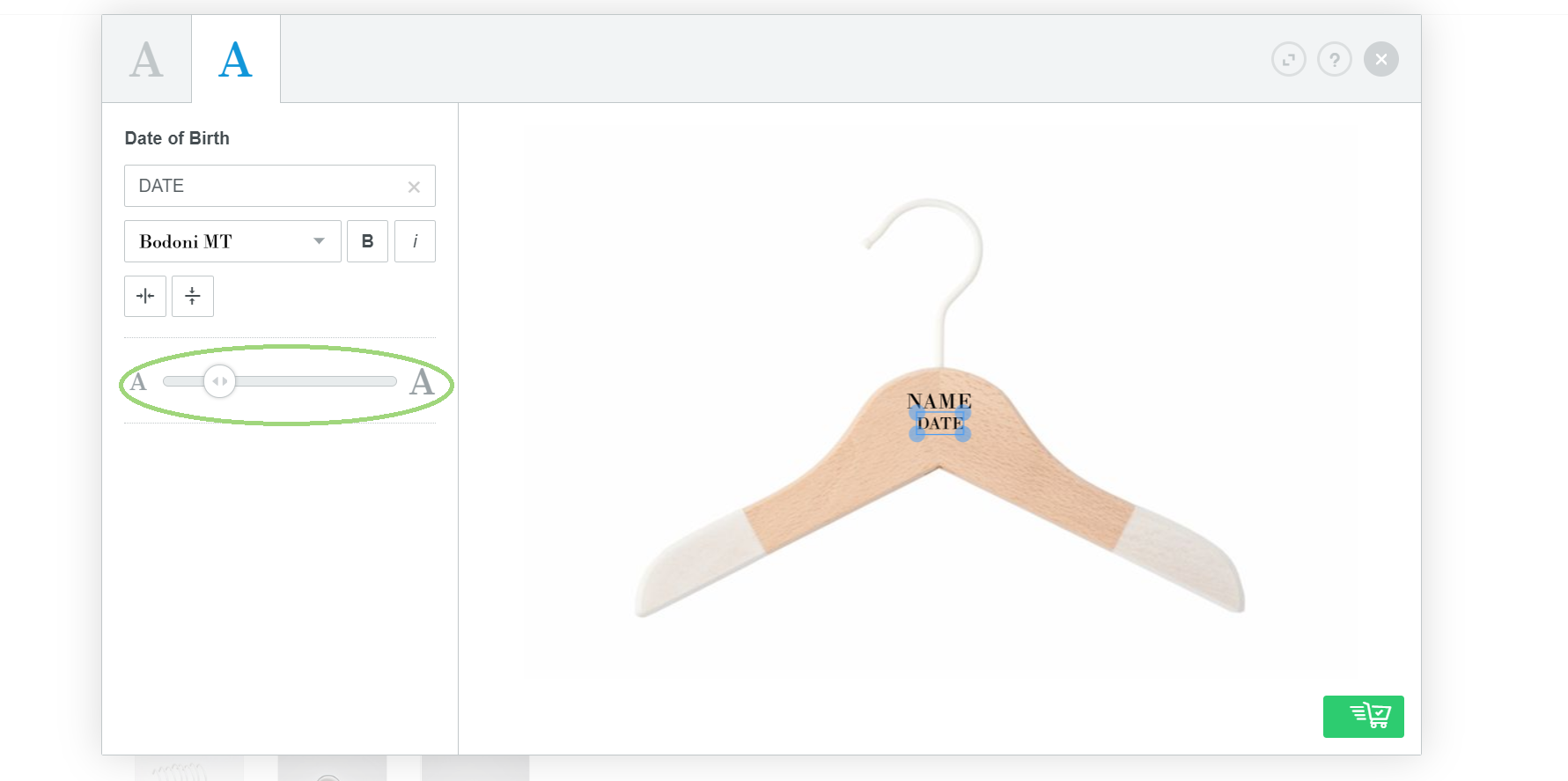This screenshot has height=781, width=1568.
Task: Click the text size slider handle
Action: coord(219,381)
